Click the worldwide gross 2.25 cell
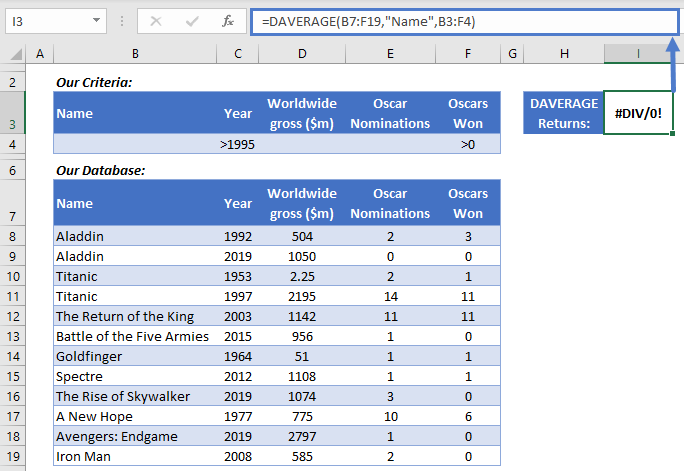 [x=302, y=276]
